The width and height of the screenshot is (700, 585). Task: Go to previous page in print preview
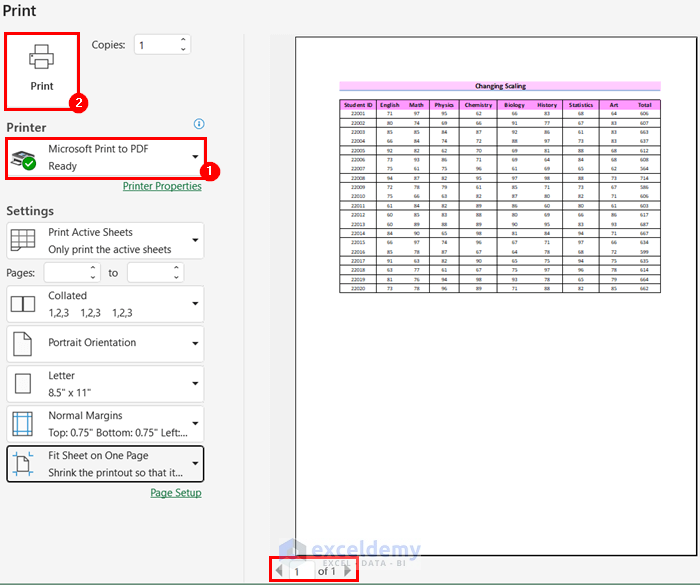click(279, 570)
